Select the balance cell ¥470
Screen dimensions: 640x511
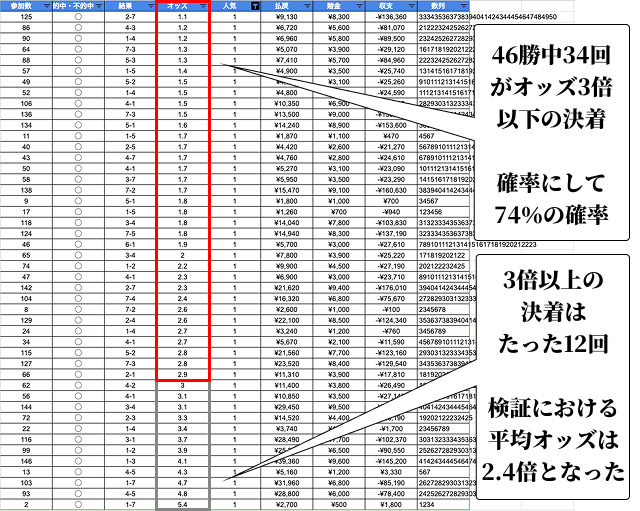[391, 136]
